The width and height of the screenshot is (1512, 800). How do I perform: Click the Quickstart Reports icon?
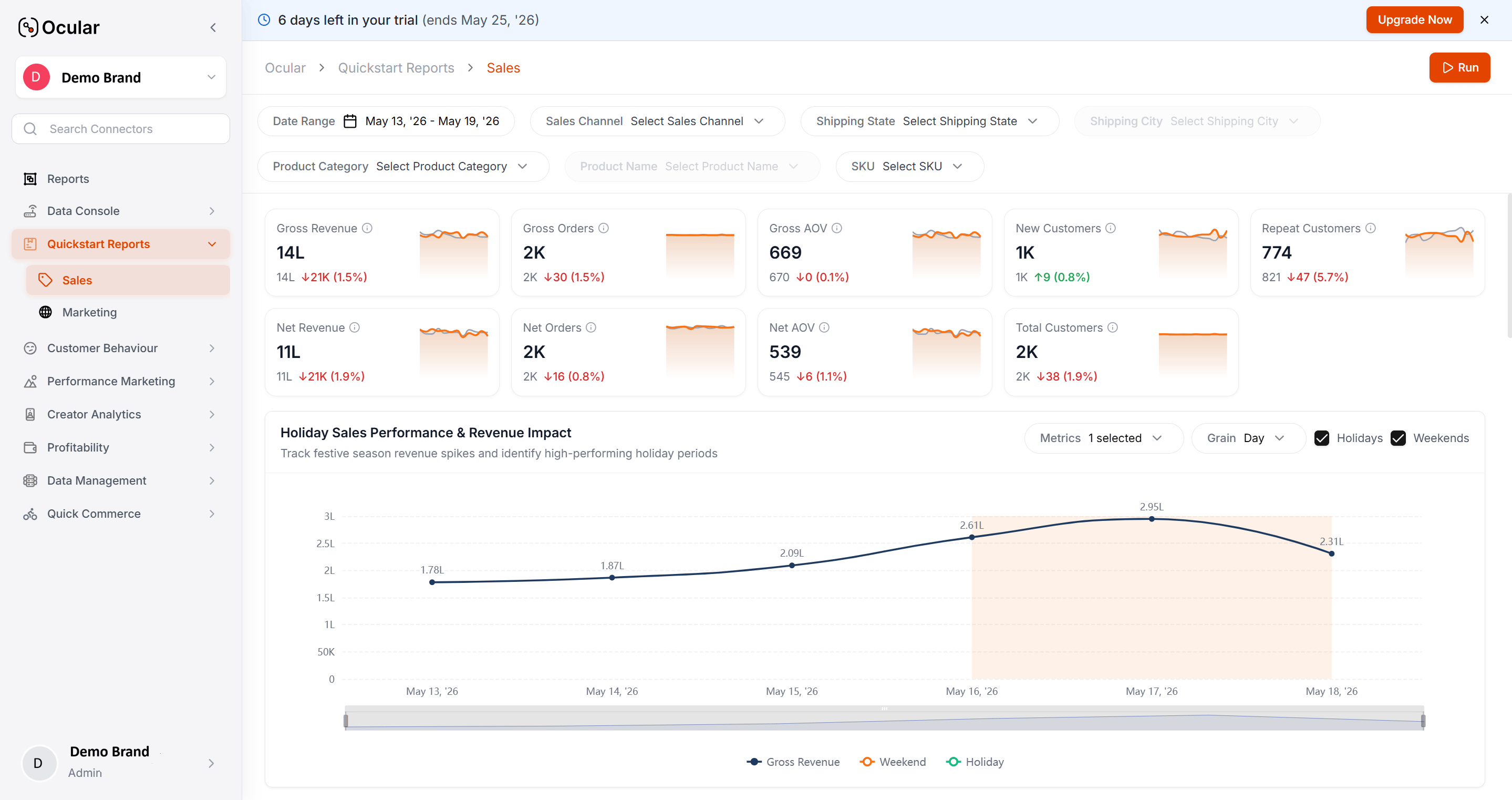coord(30,244)
